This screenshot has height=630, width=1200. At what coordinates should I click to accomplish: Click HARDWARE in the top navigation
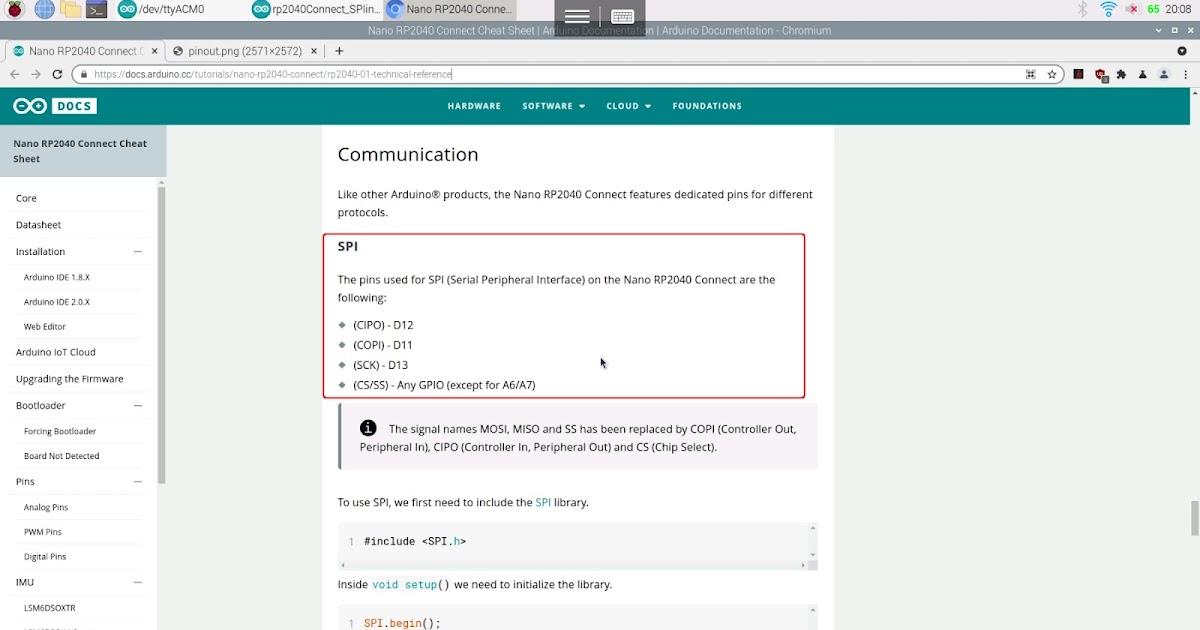(x=474, y=105)
